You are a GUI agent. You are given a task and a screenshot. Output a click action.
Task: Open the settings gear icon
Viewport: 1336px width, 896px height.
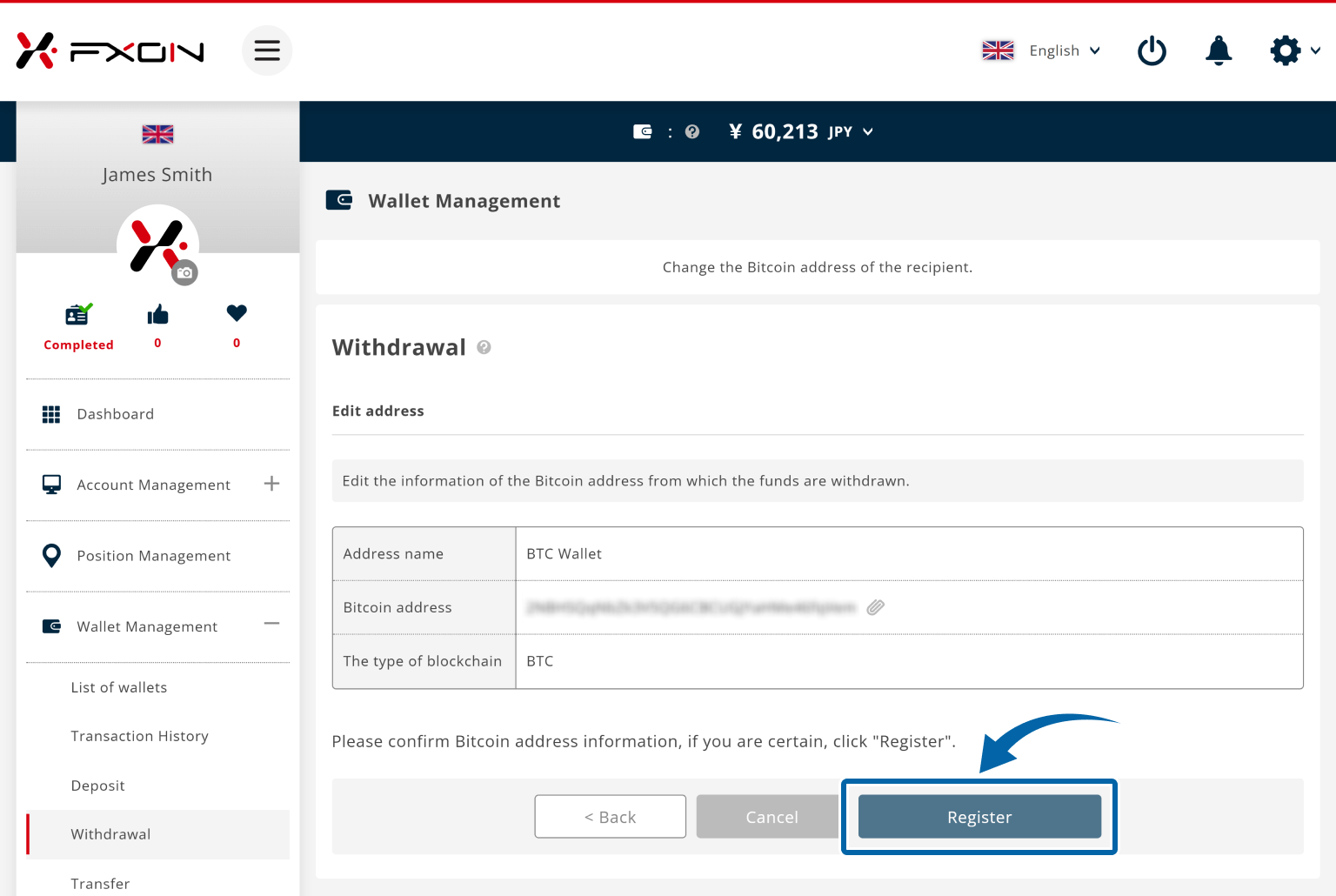(x=1286, y=50)
